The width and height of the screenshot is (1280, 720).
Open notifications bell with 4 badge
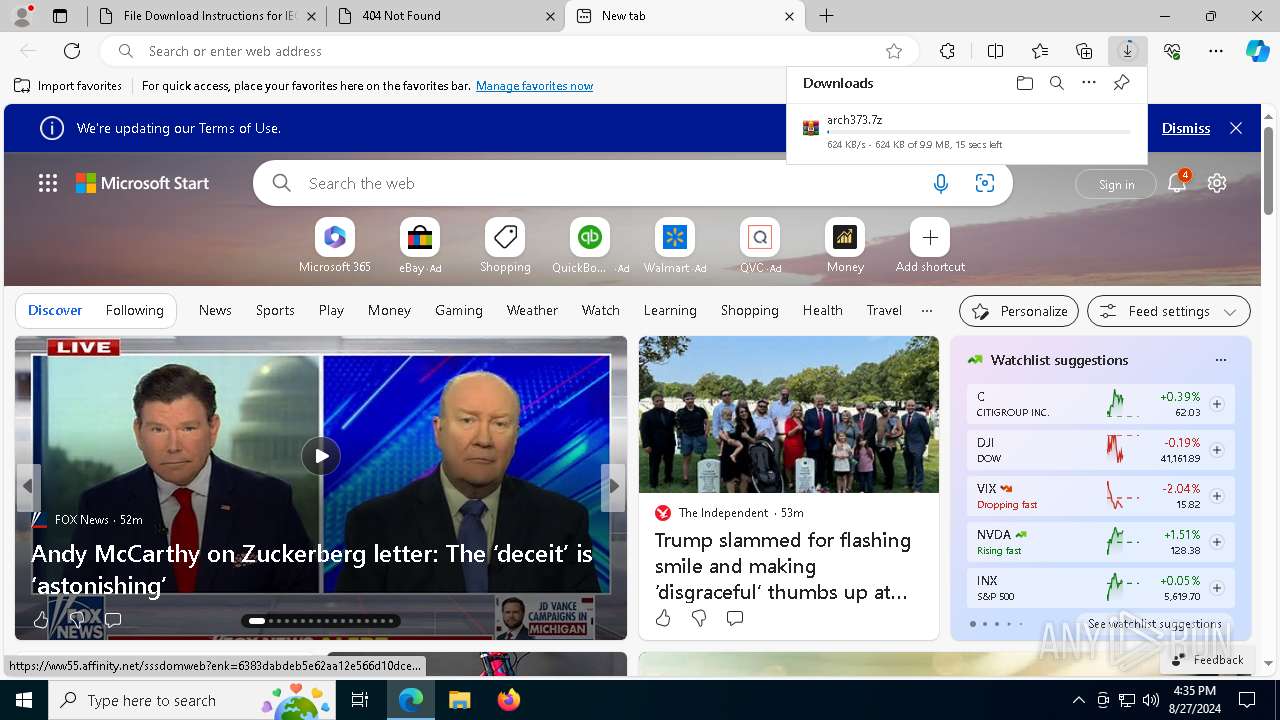(1177, 182)
